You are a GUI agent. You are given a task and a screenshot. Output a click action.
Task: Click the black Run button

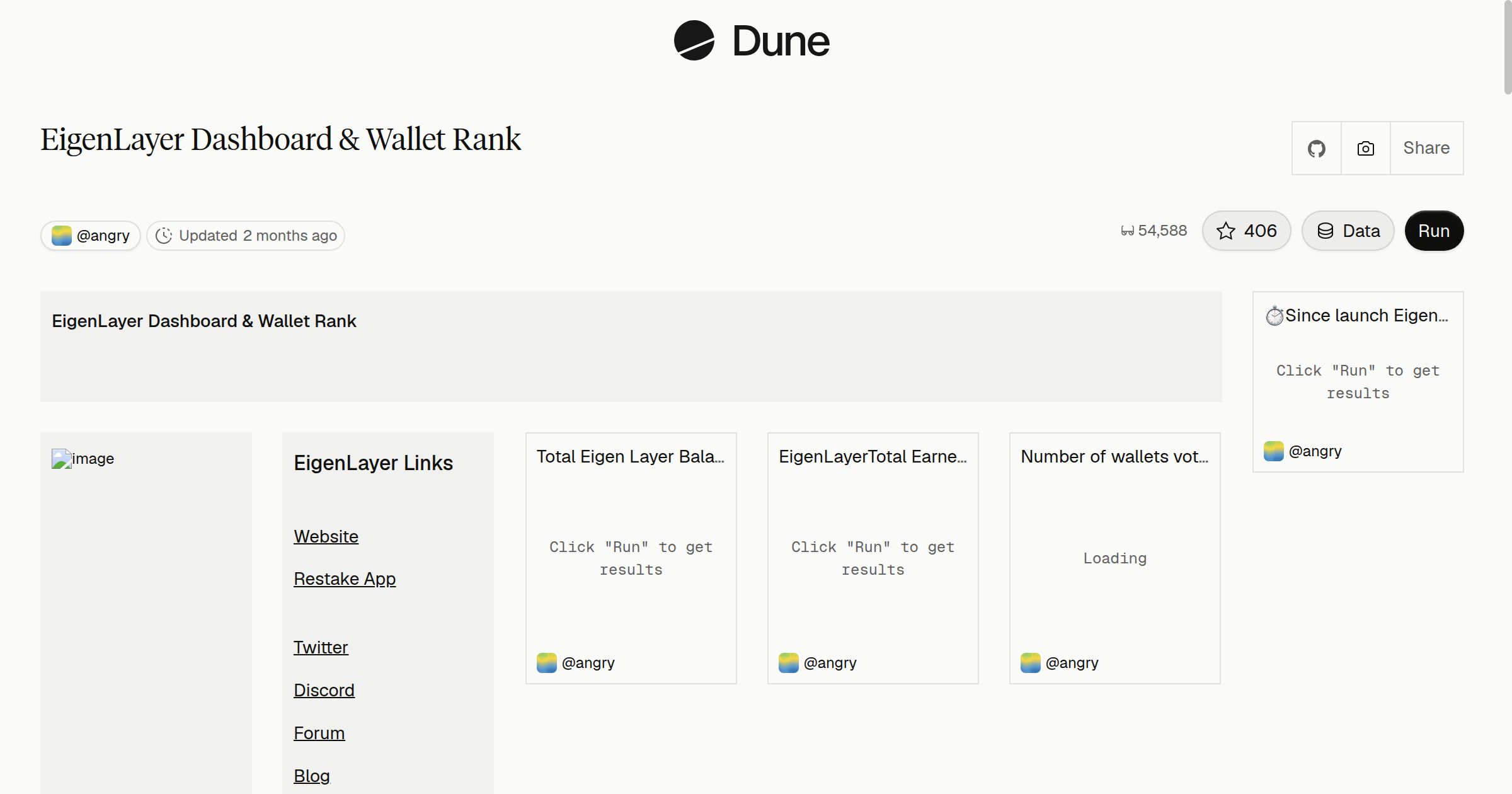pos(1434,231)
